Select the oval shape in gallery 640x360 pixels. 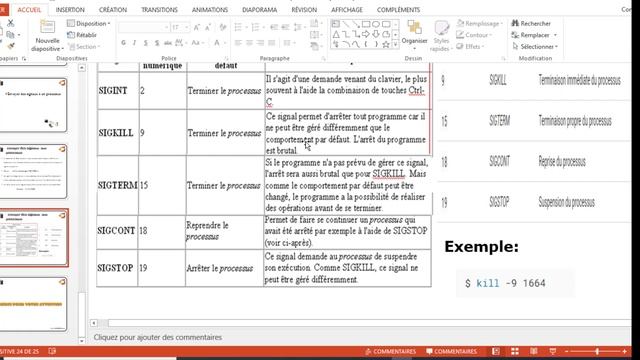pos(376,24)
